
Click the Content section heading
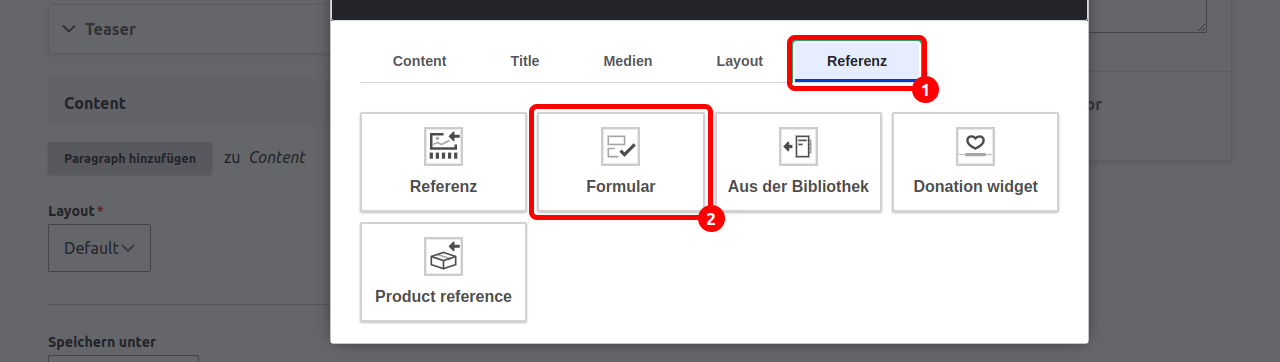pos(95,103)
